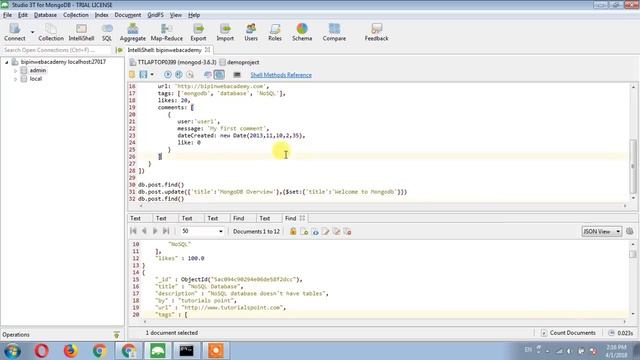Open the Document menu
Image resolution: width=640 pixels, height=360 pixels.
coord(128,15)
